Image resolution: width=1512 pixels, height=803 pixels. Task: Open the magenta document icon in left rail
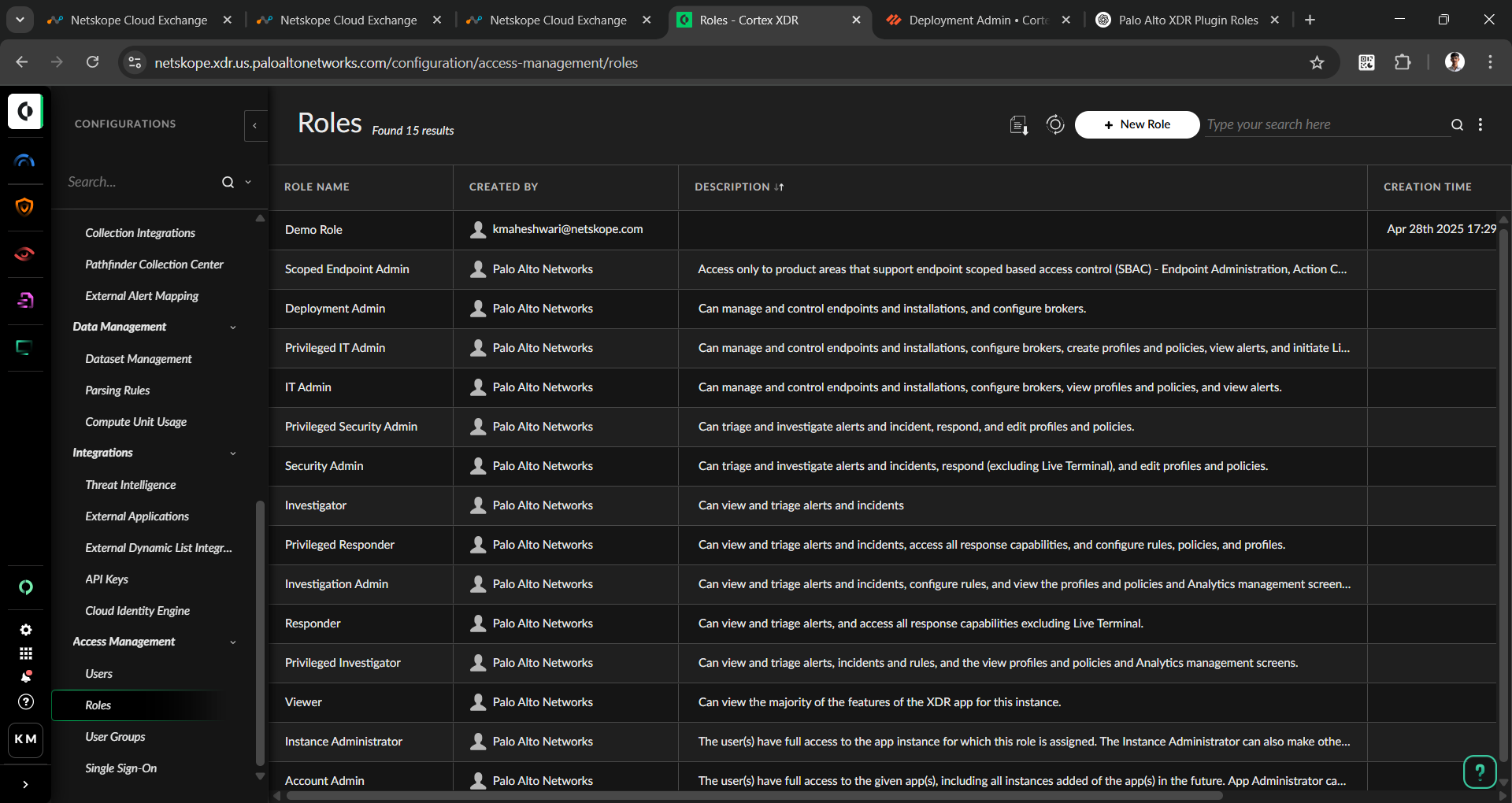point(25,300)
